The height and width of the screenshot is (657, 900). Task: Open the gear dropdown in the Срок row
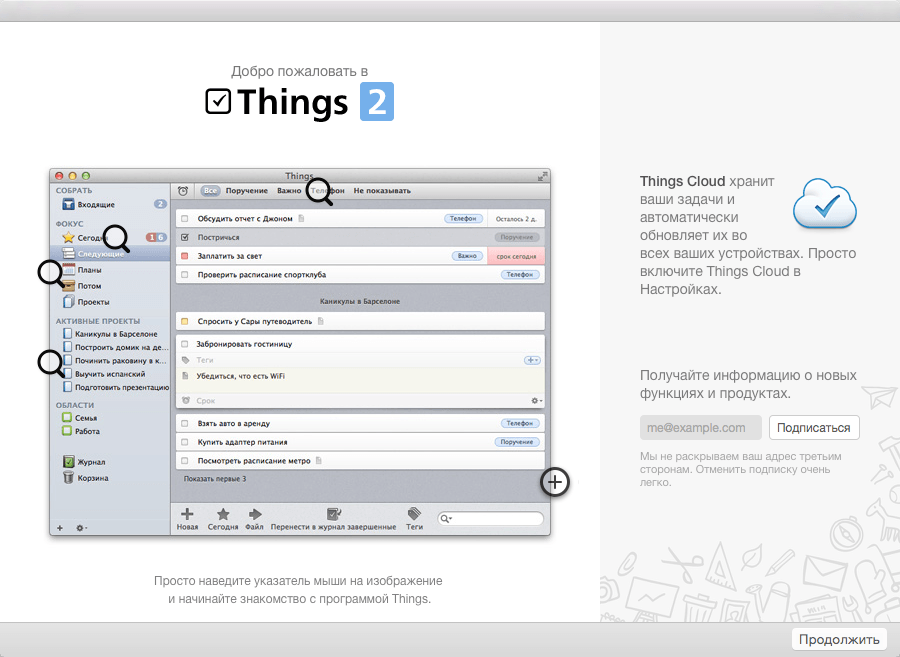pyautogui.click(x=536, y=401)
